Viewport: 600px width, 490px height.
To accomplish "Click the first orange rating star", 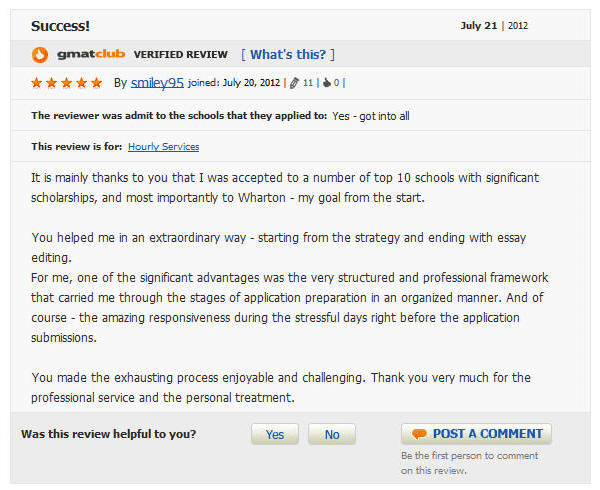I will point(37,82).
